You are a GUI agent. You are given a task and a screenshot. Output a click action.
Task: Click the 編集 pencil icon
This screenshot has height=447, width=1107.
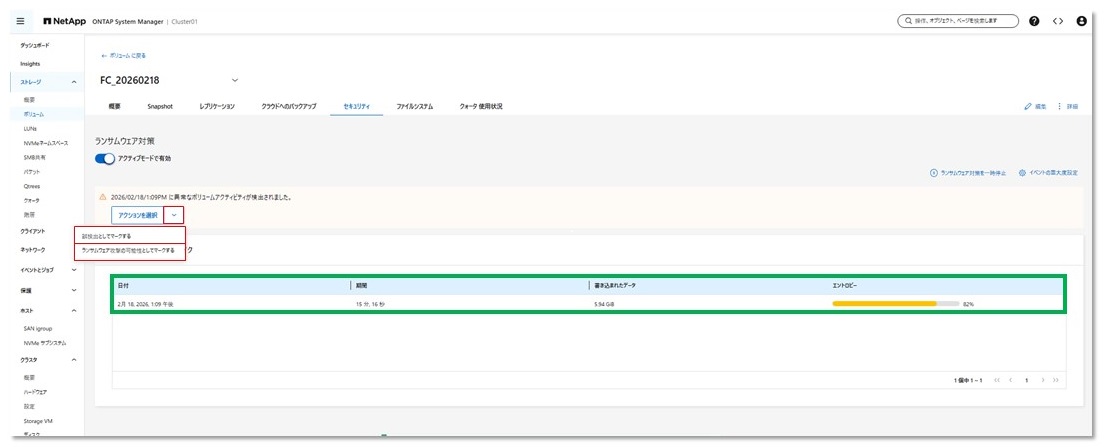(x=1028, y=106)
